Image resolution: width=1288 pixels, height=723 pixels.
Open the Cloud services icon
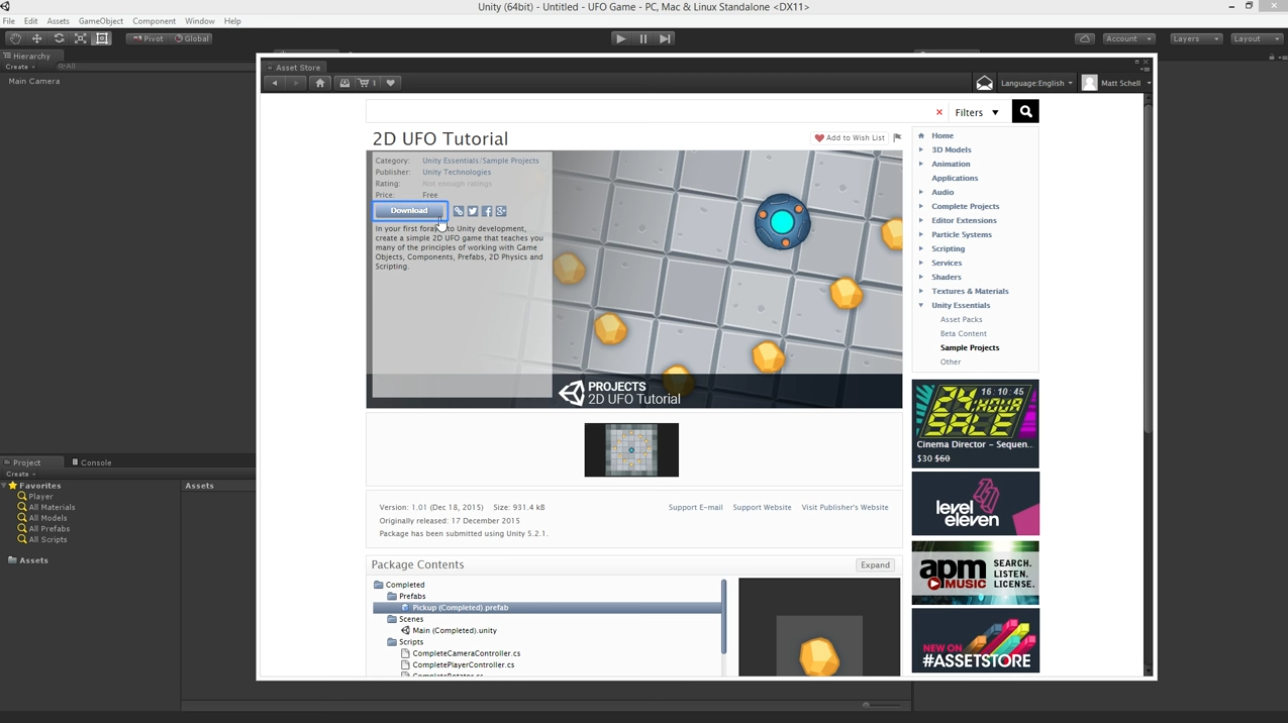(1085, 39)
